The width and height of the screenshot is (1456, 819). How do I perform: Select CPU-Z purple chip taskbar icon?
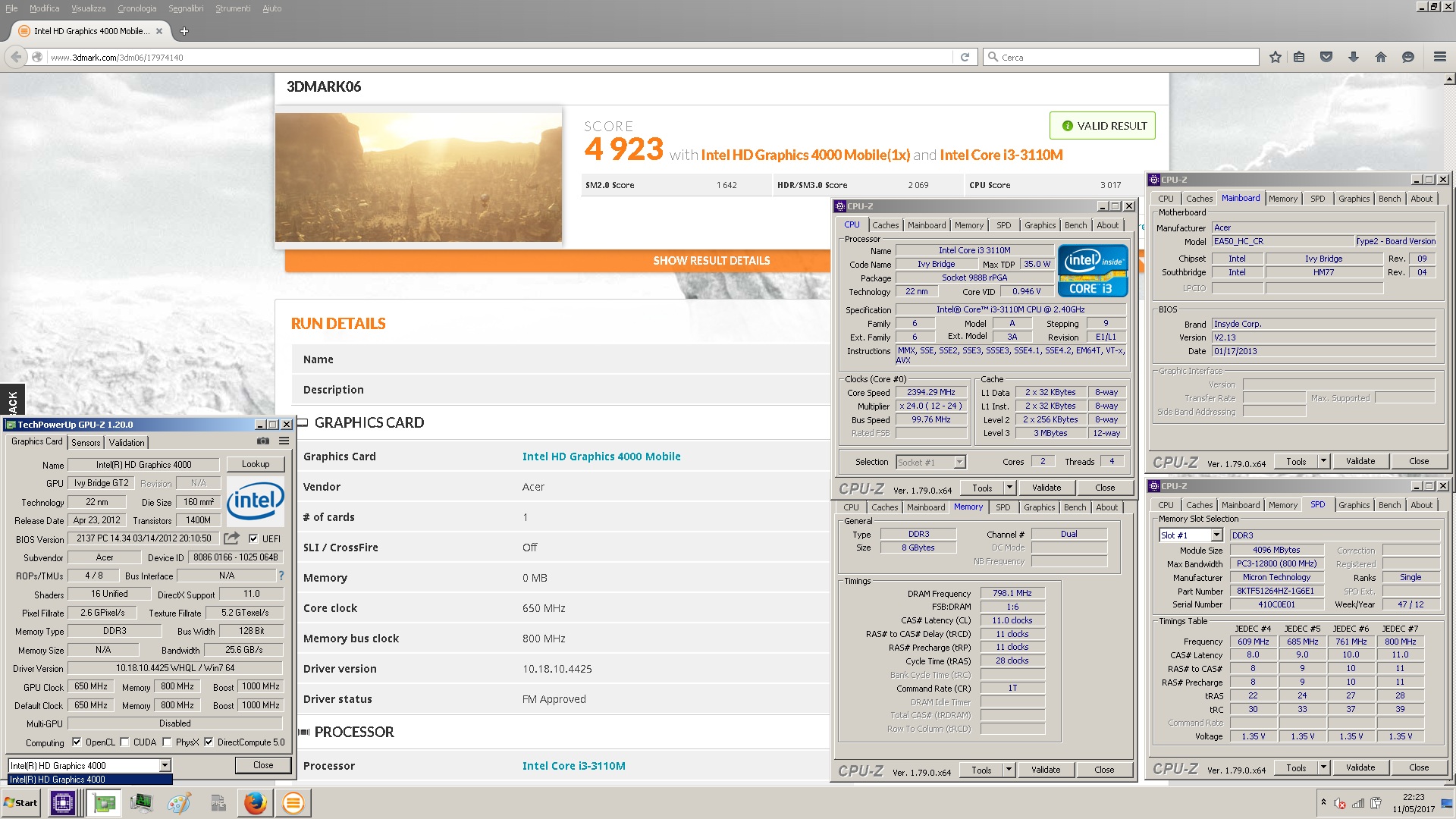click(63, 803)
